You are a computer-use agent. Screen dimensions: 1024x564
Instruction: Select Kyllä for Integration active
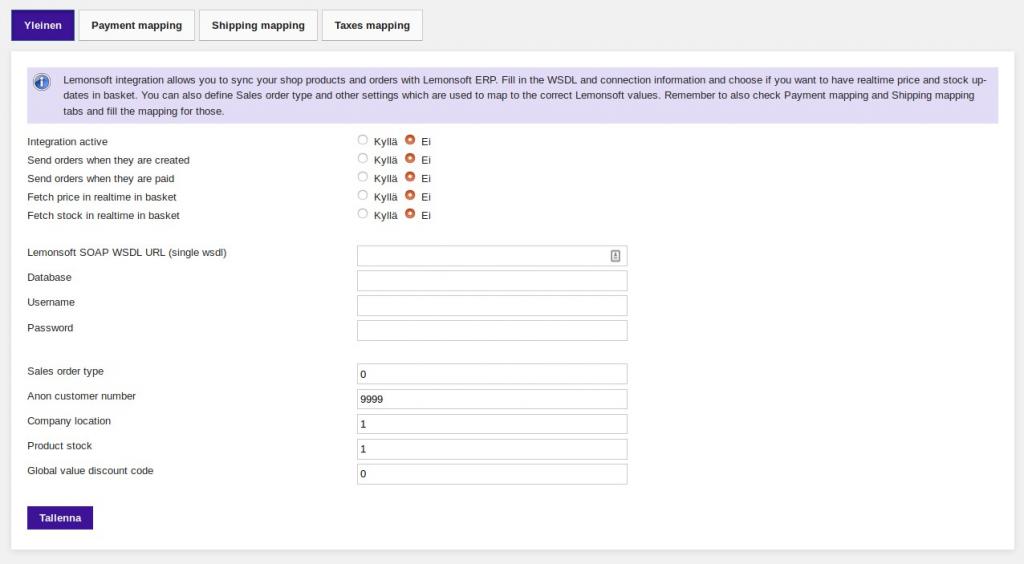(362, 140)
